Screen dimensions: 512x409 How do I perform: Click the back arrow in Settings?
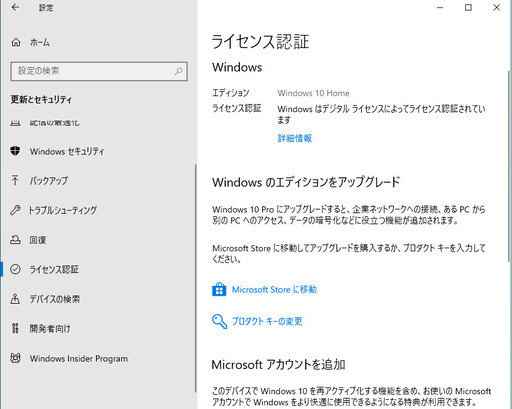[x=15, y=7]
